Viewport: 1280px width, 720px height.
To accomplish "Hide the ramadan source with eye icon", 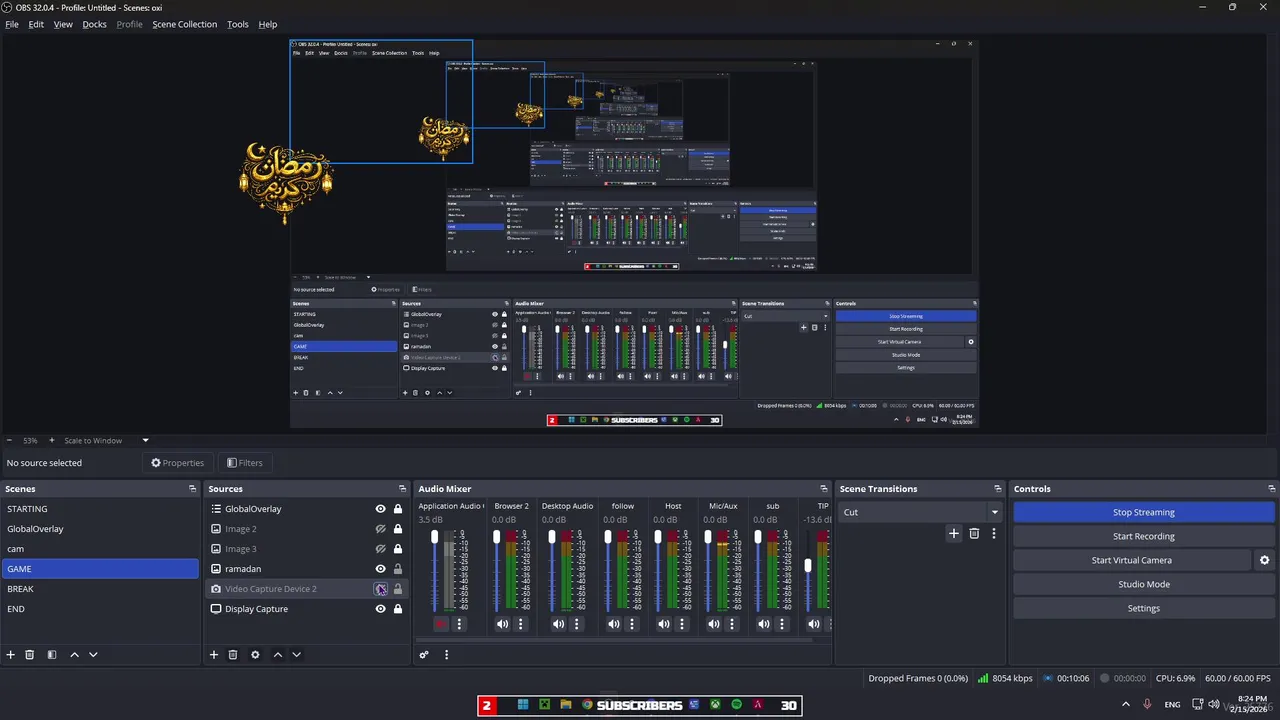I will pyautogui.click(x=380, y=569).
